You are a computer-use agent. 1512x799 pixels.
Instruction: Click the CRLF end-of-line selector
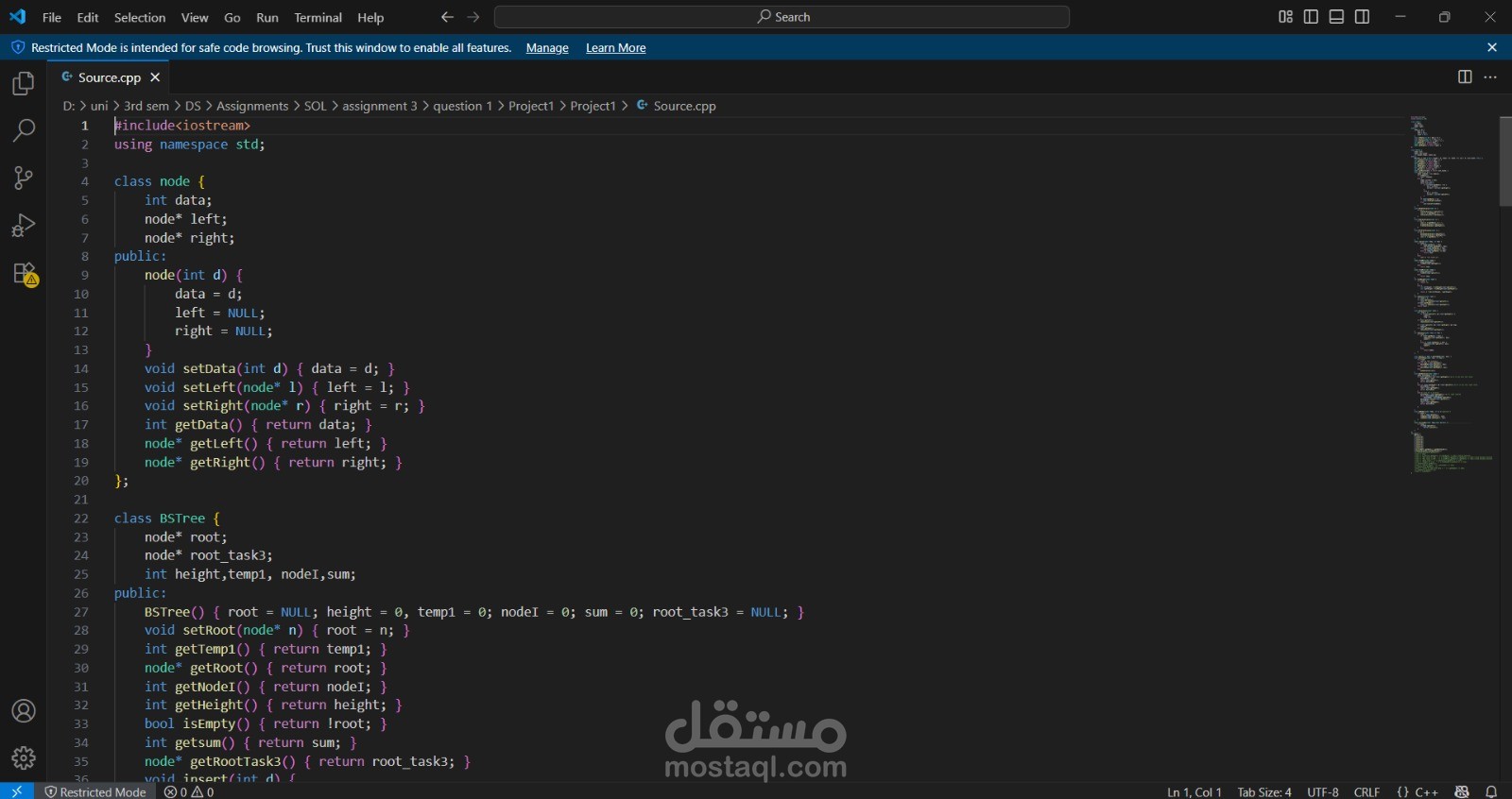1367,791
